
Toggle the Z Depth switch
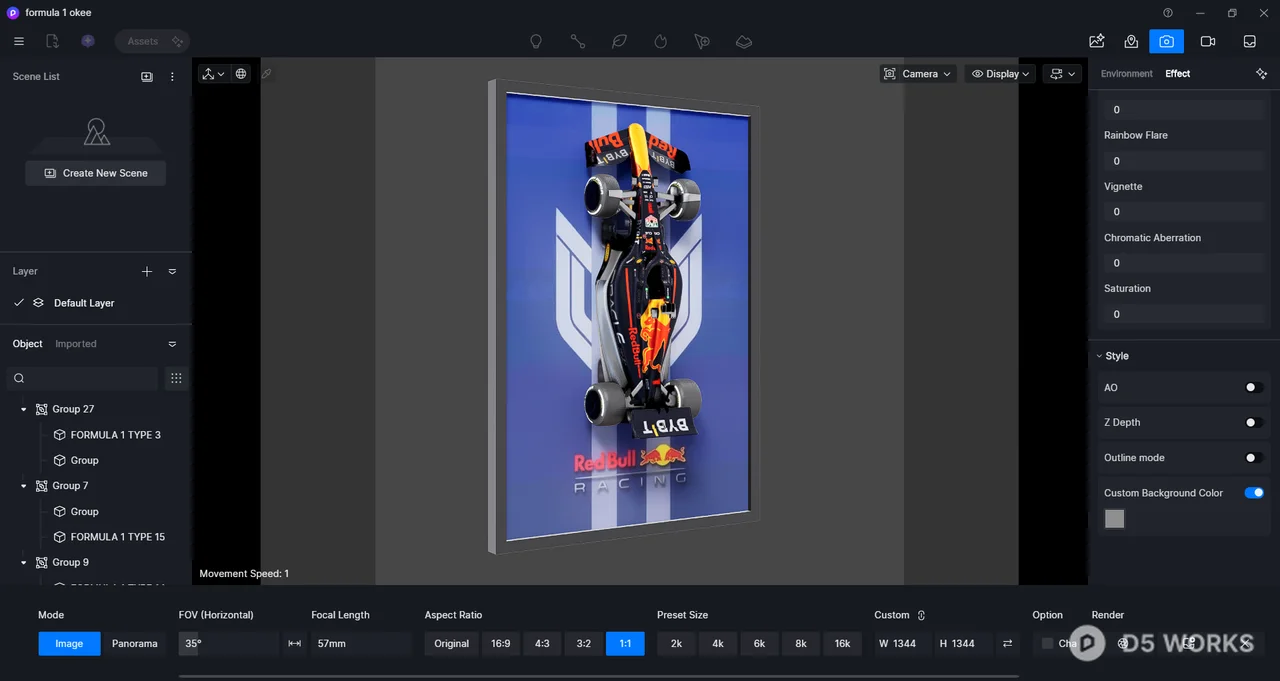pos(1253,423)
